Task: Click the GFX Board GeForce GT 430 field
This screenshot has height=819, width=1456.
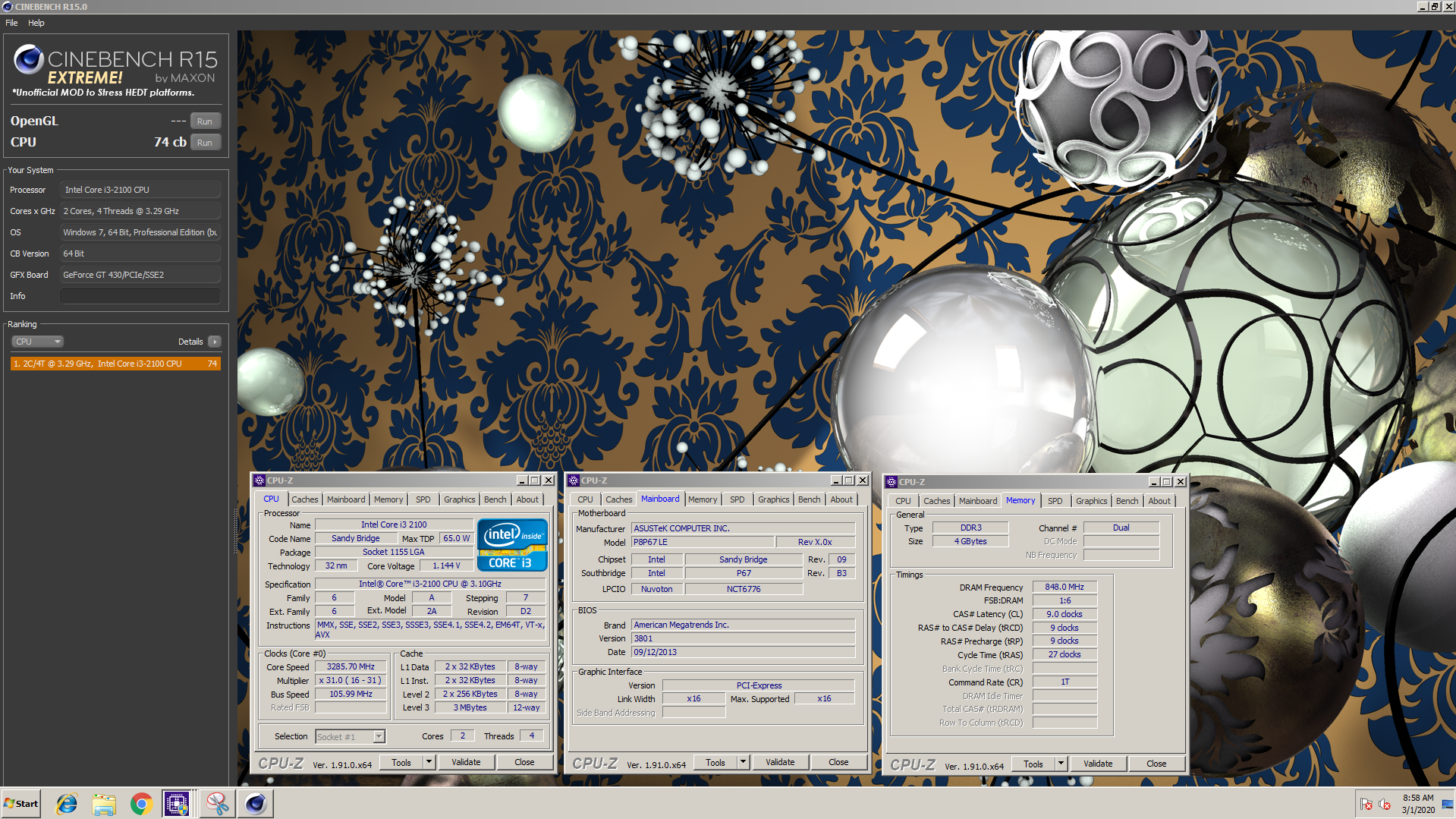Action: point(140,275)
